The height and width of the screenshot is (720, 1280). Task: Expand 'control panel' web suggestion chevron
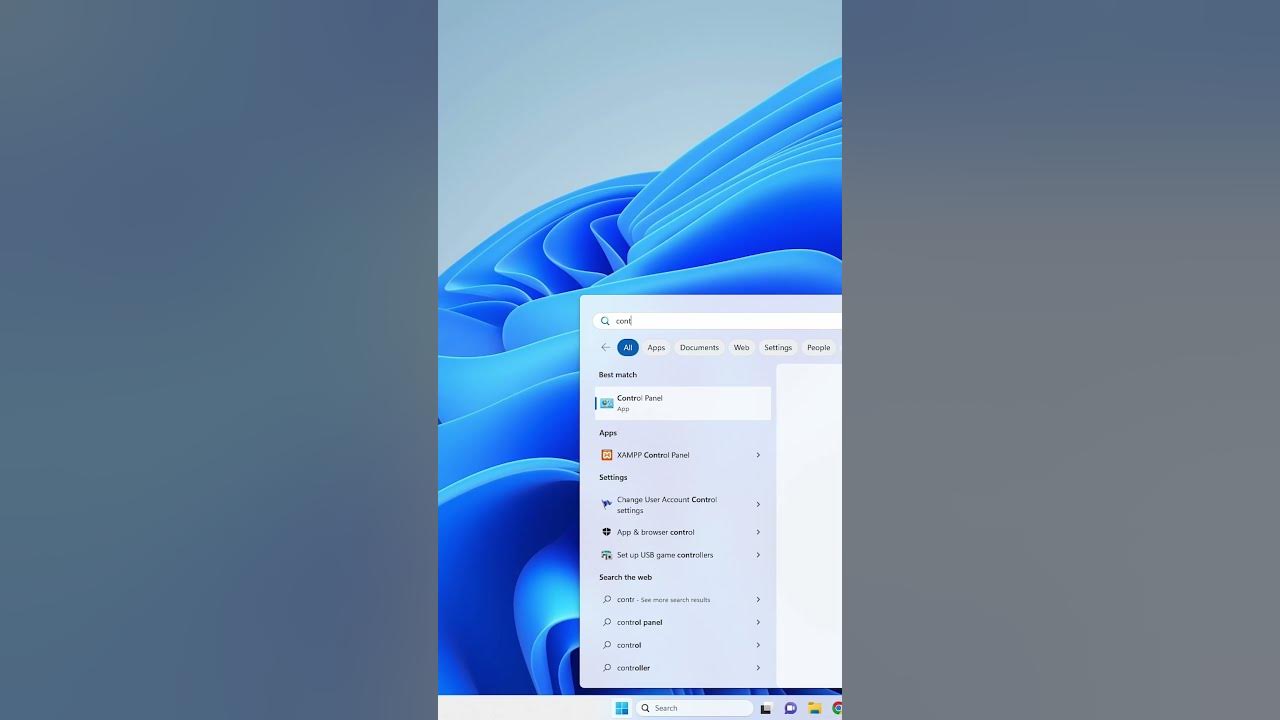point(758,622)
